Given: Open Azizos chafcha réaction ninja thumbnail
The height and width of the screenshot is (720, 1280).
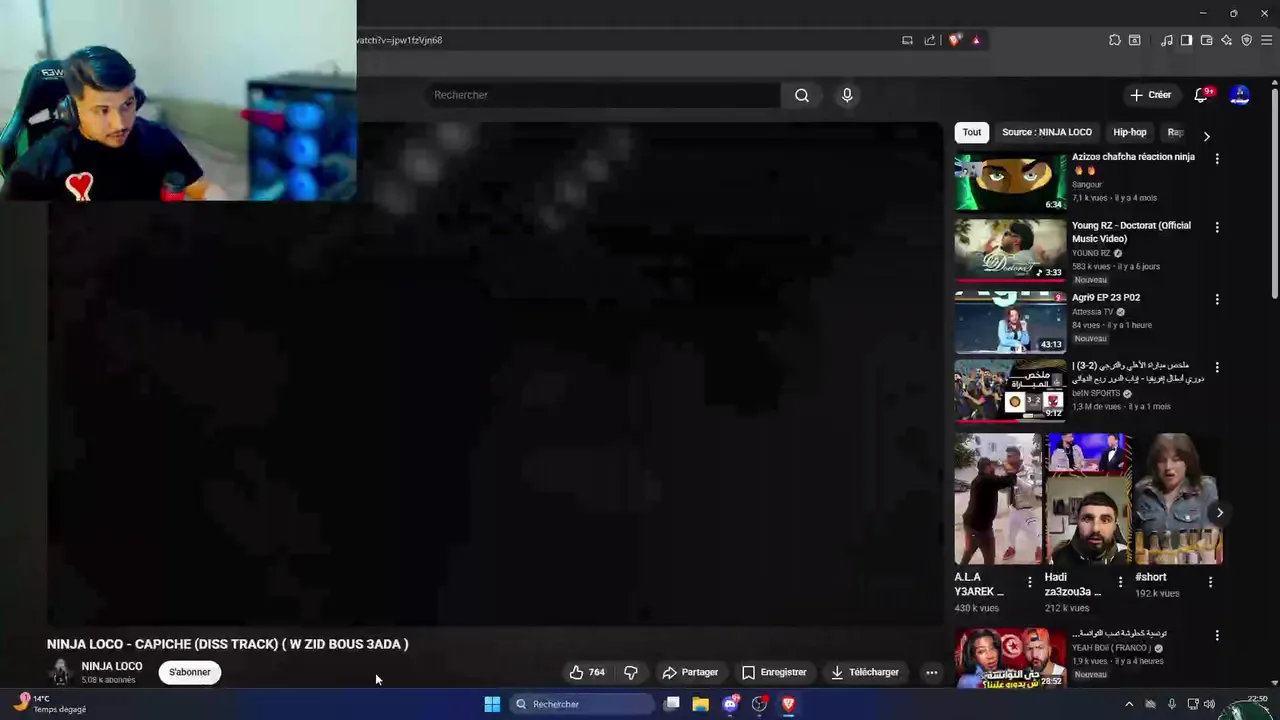Looking at the screenshot, I should tap(1010, 182).
